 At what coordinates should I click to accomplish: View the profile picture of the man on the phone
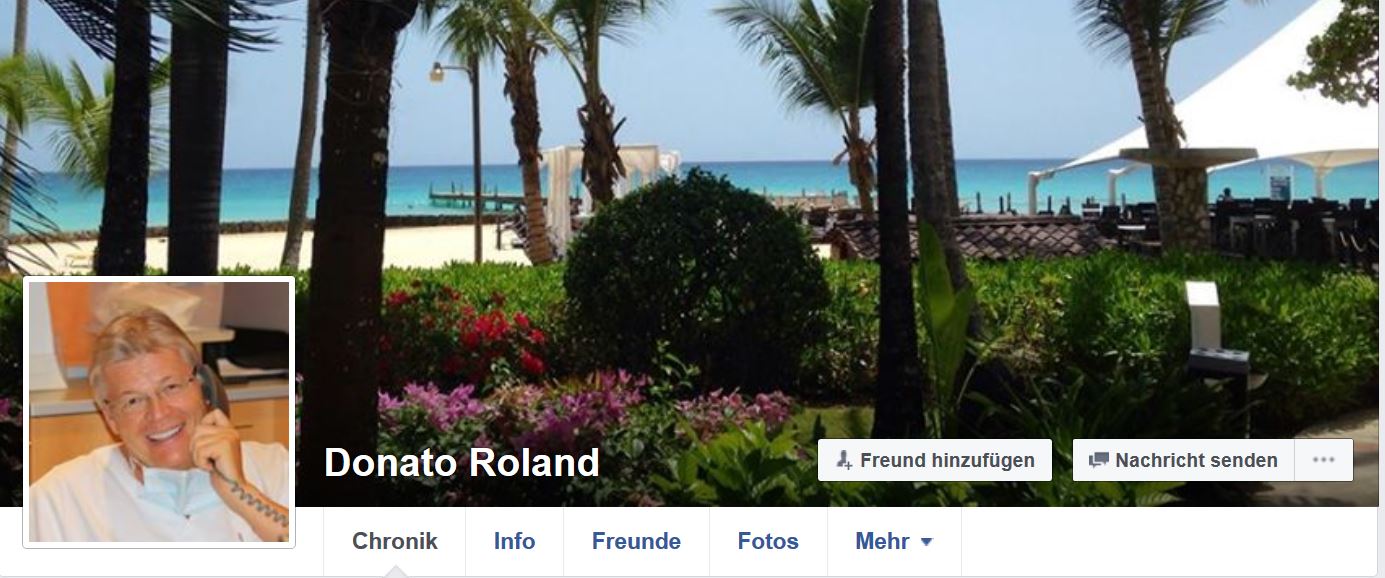click(159, 412)
